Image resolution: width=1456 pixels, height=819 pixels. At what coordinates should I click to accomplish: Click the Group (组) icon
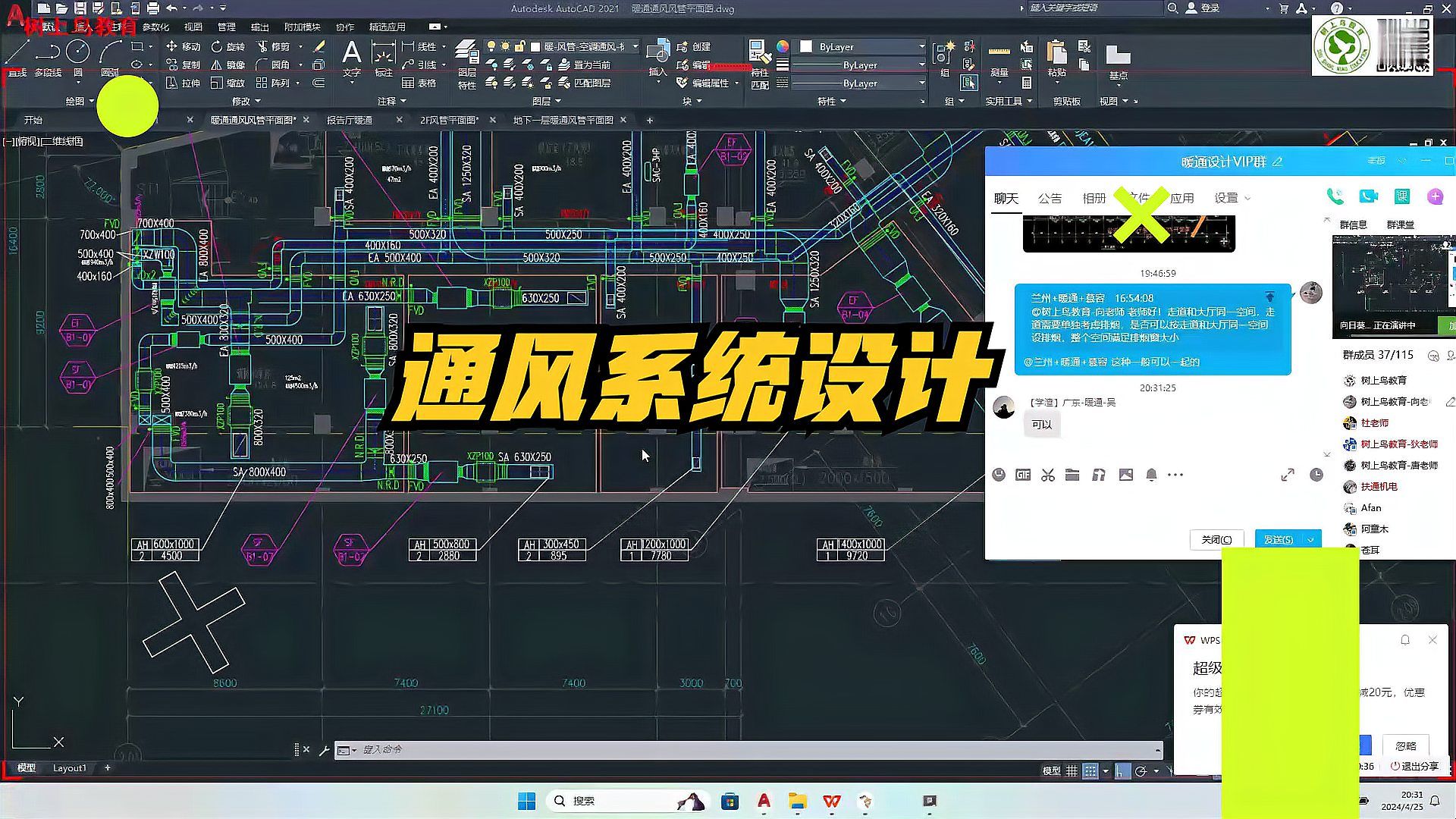944,58
